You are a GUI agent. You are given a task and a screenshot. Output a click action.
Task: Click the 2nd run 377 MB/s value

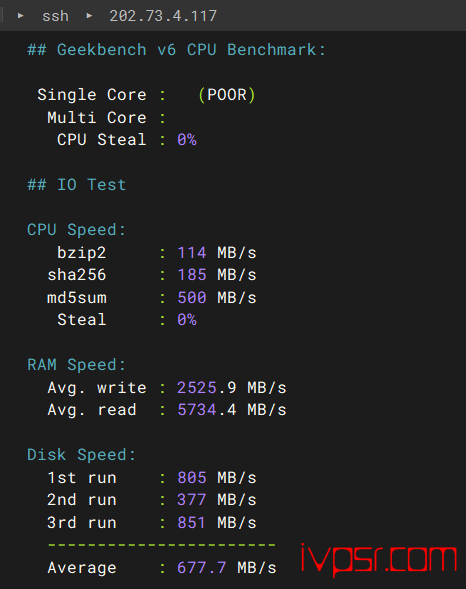[x=217, y=500]
